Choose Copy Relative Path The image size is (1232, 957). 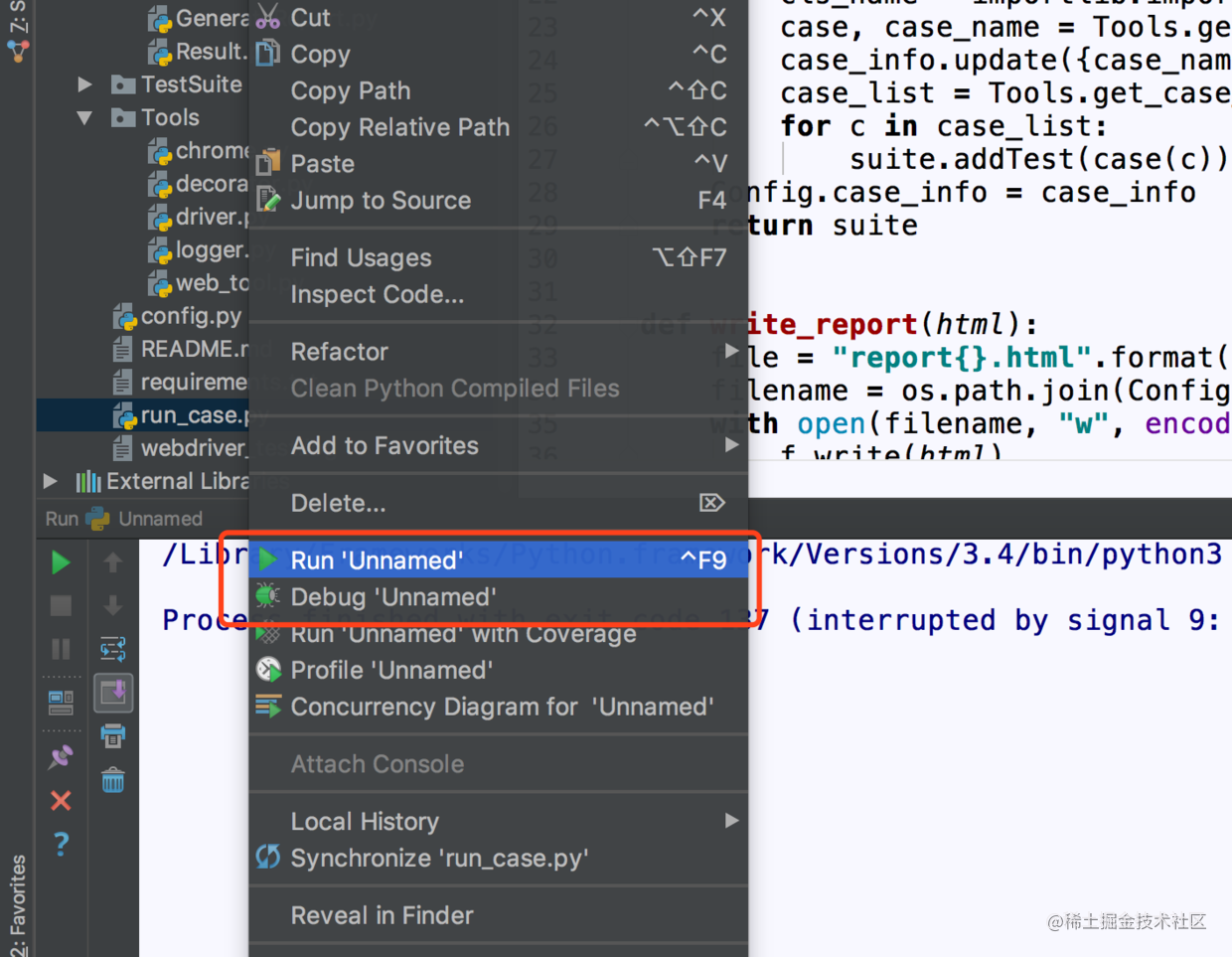(498, 127)
